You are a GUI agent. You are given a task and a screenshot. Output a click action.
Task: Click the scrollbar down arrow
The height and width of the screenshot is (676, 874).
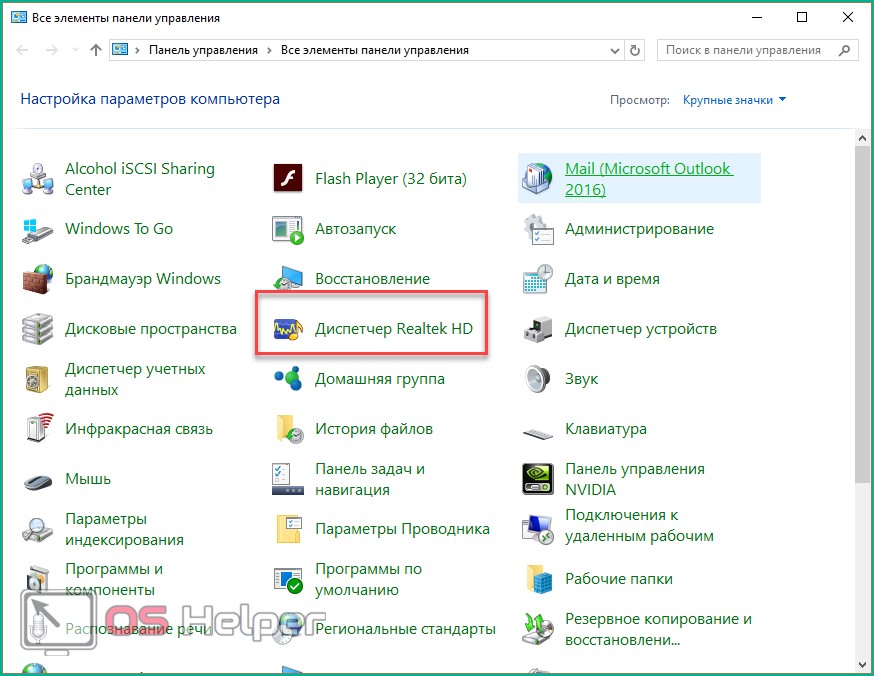click(x=862, y=665)
